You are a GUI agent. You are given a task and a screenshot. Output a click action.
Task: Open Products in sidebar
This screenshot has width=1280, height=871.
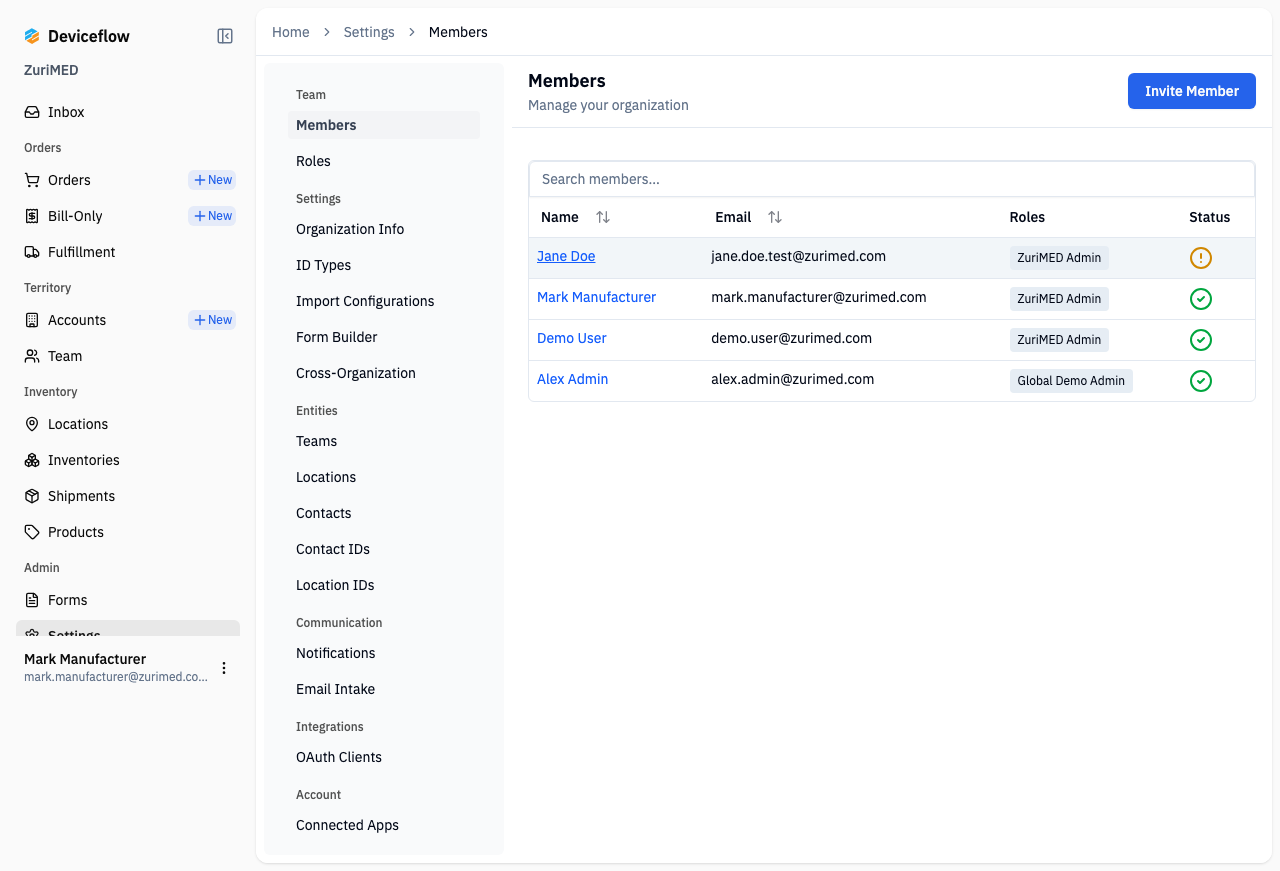pos(128,532)
